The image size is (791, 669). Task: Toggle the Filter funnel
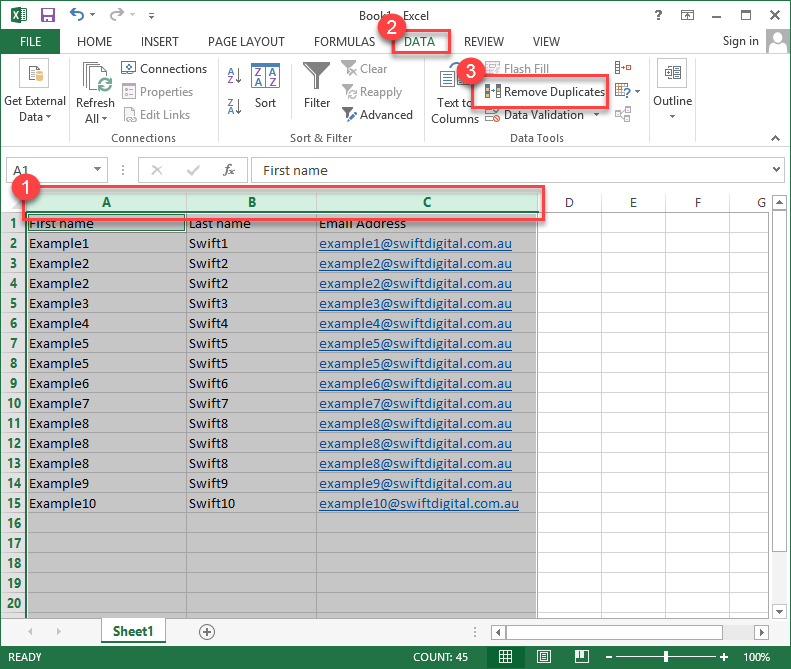point(317,85)
